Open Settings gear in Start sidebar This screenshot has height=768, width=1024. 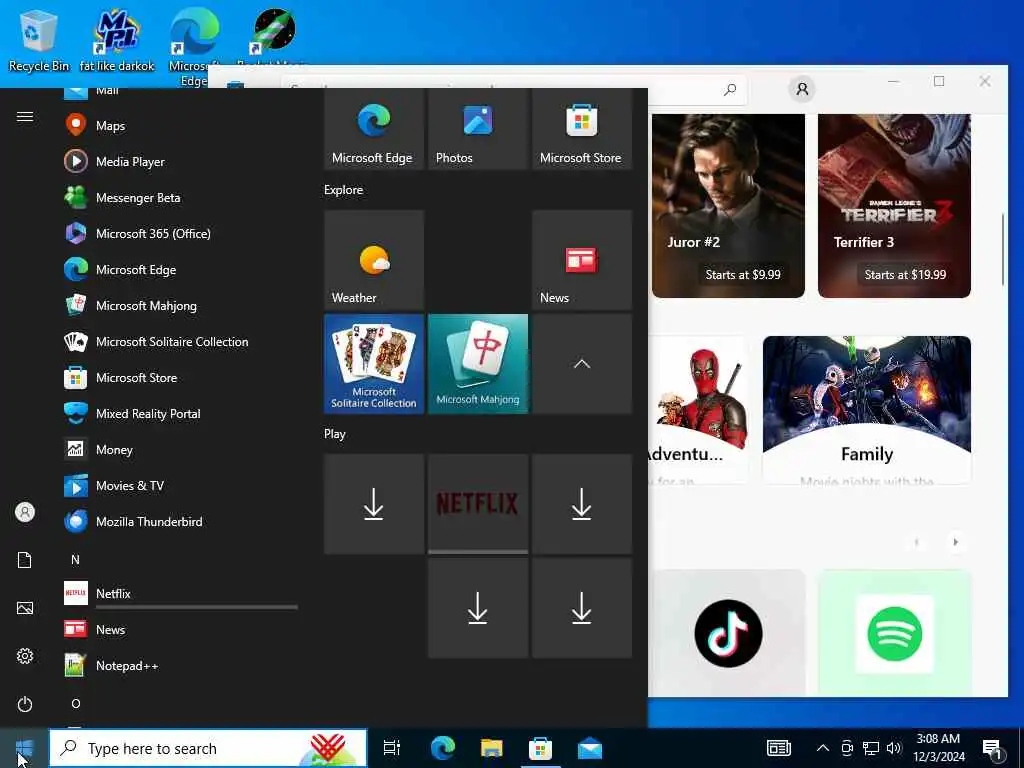(25, 656)
